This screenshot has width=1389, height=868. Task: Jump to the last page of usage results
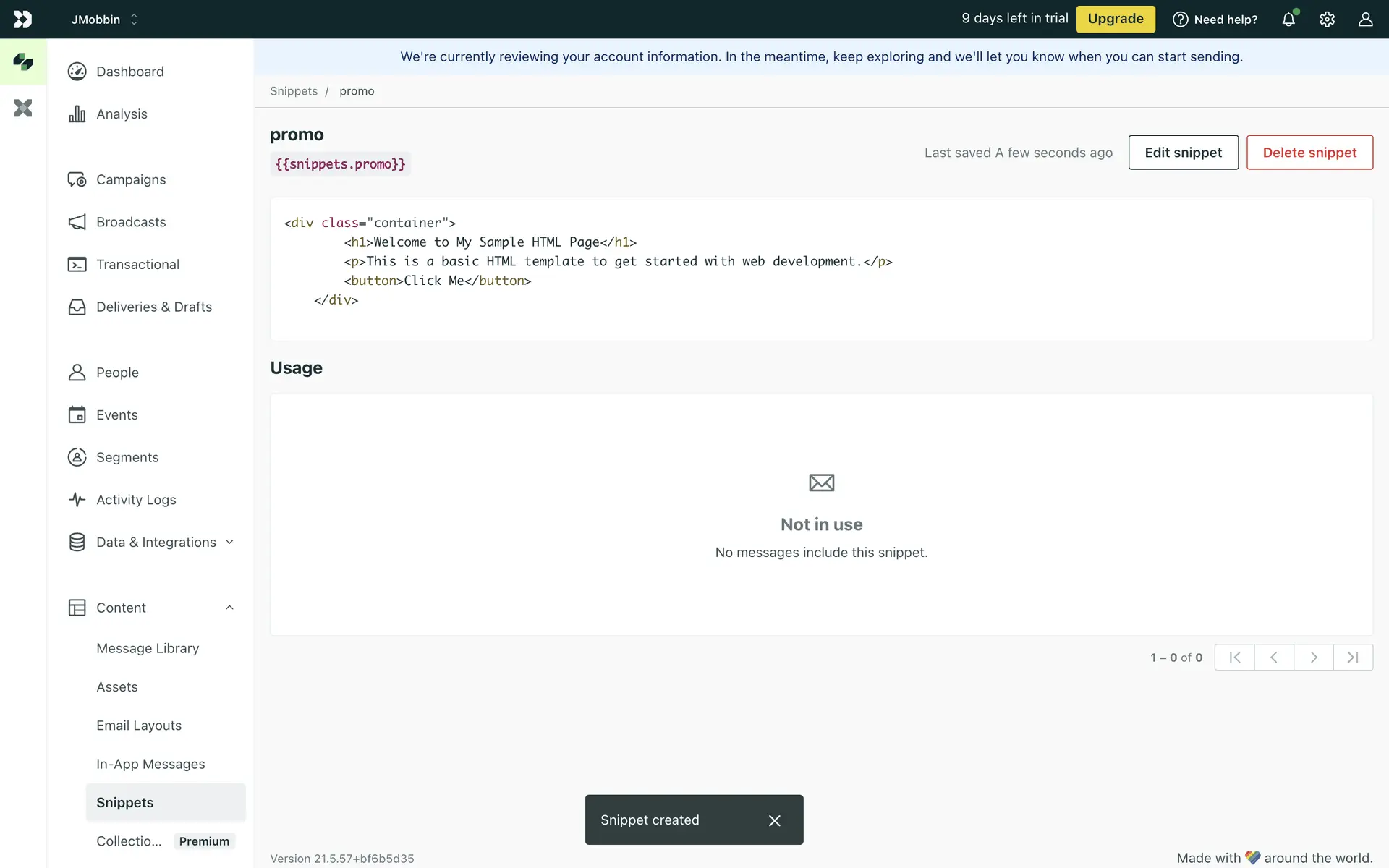point(1353,658)
